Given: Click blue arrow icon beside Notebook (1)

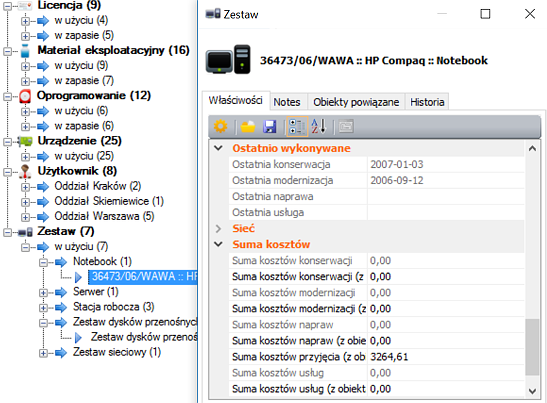Looking at the screenshot, I should point(61,262).
